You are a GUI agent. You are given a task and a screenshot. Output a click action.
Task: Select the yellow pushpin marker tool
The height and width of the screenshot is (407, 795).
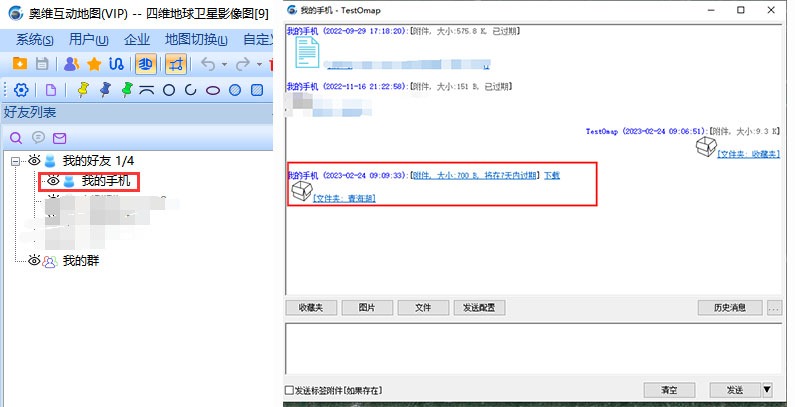pos(83,90)
